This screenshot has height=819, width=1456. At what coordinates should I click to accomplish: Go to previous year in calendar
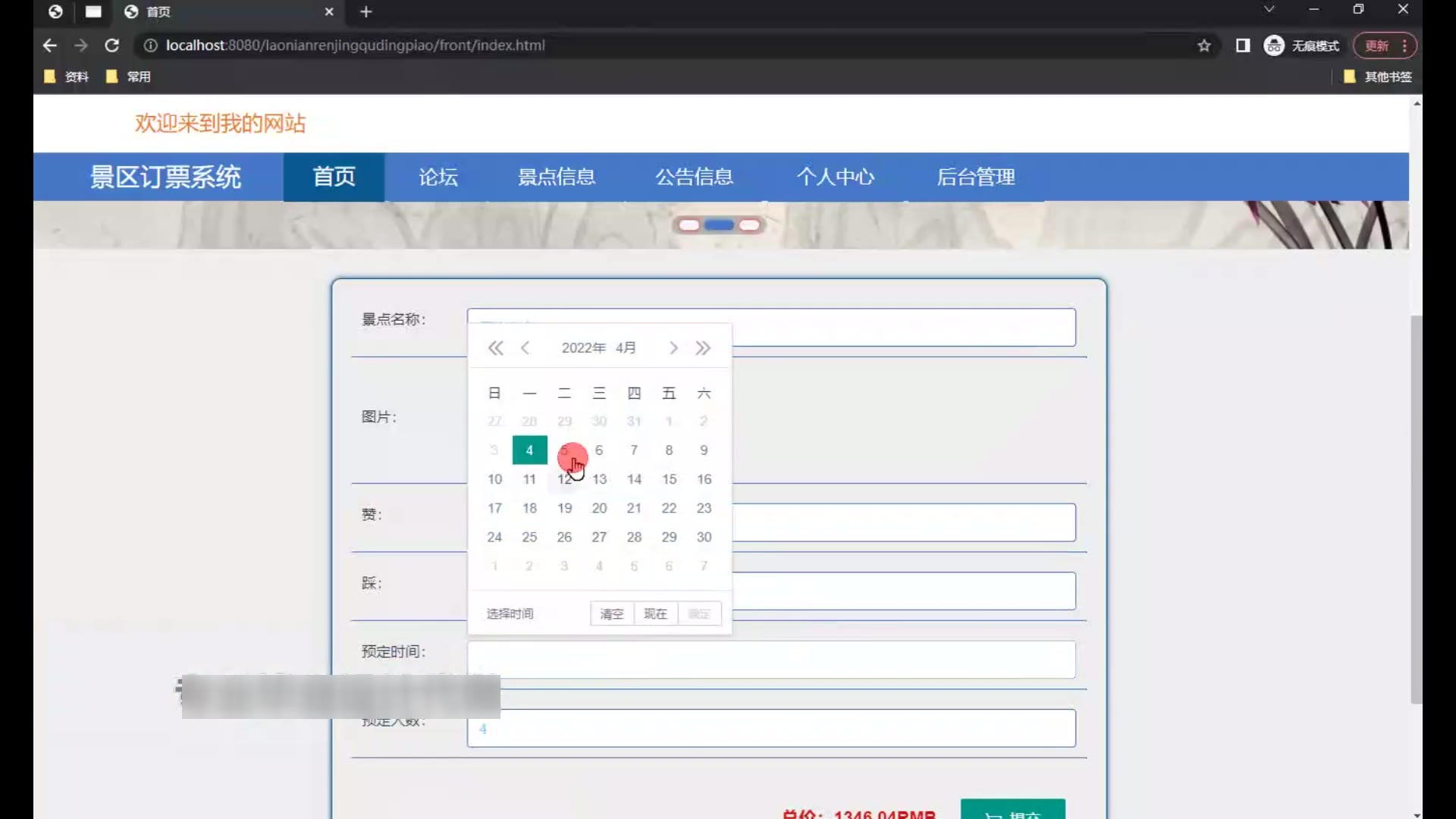(x=495, y=348)
